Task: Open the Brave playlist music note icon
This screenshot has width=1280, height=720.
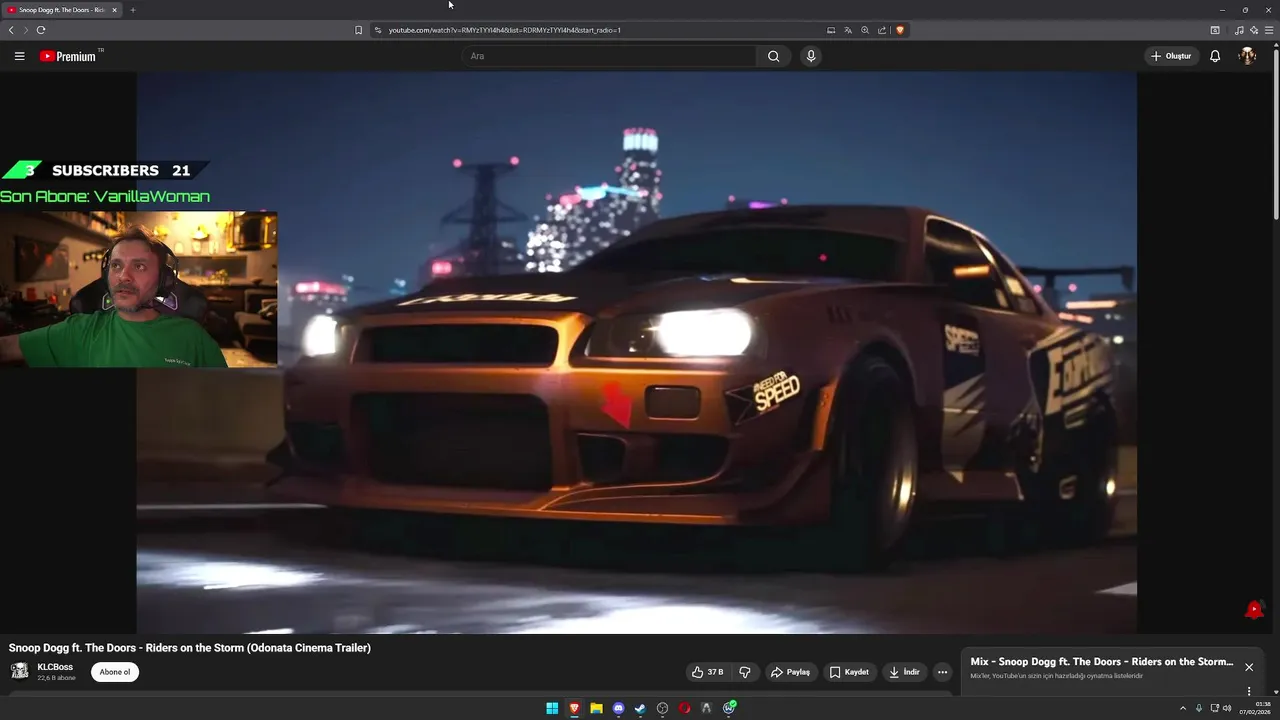Action: (1240, 30)
